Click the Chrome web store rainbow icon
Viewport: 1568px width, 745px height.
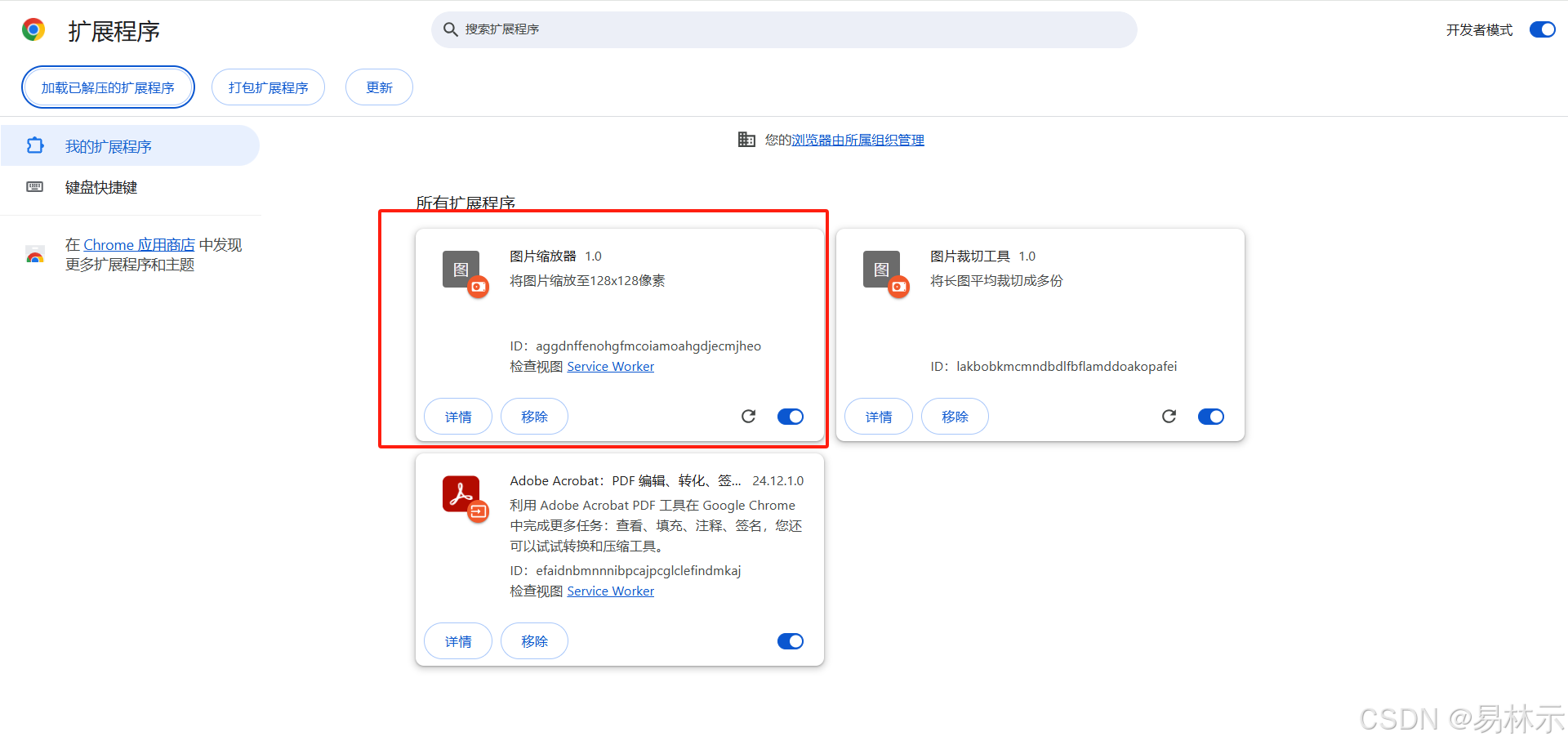35,255
